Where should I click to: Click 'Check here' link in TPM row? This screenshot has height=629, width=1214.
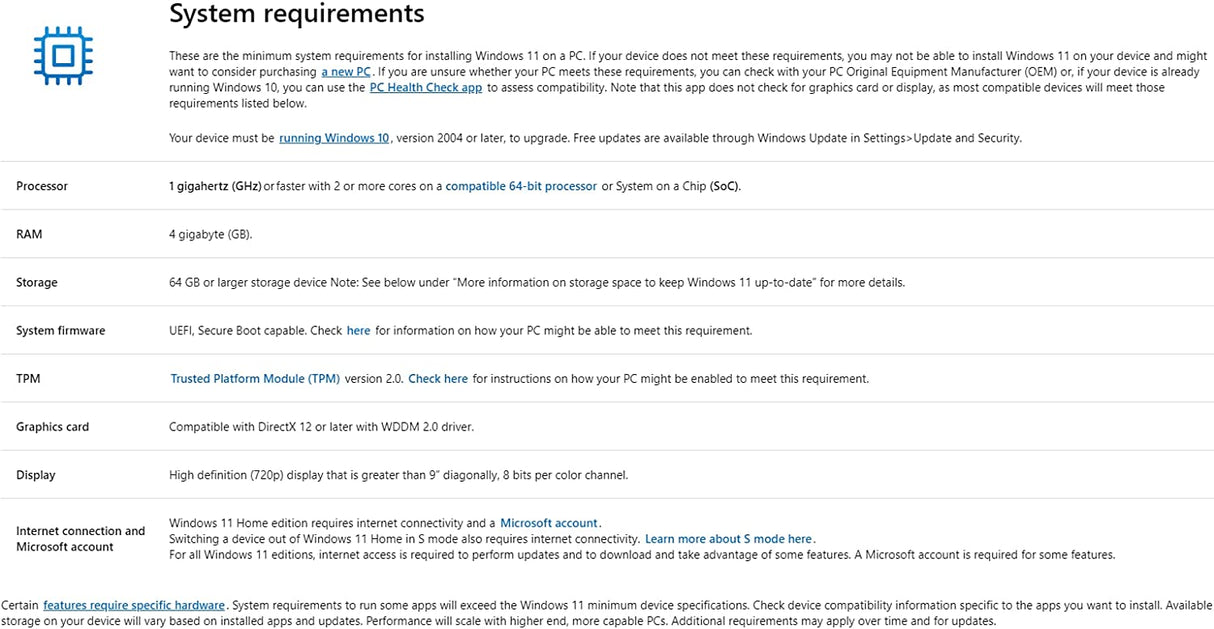(x=438, y=379)
